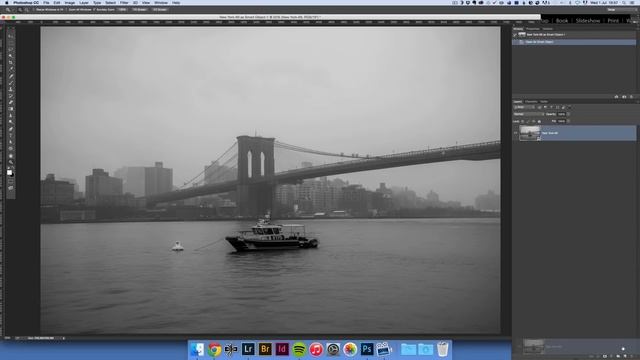
Task: Toggle Scrubby Zoom checkbox
Action: click(94, 9)
